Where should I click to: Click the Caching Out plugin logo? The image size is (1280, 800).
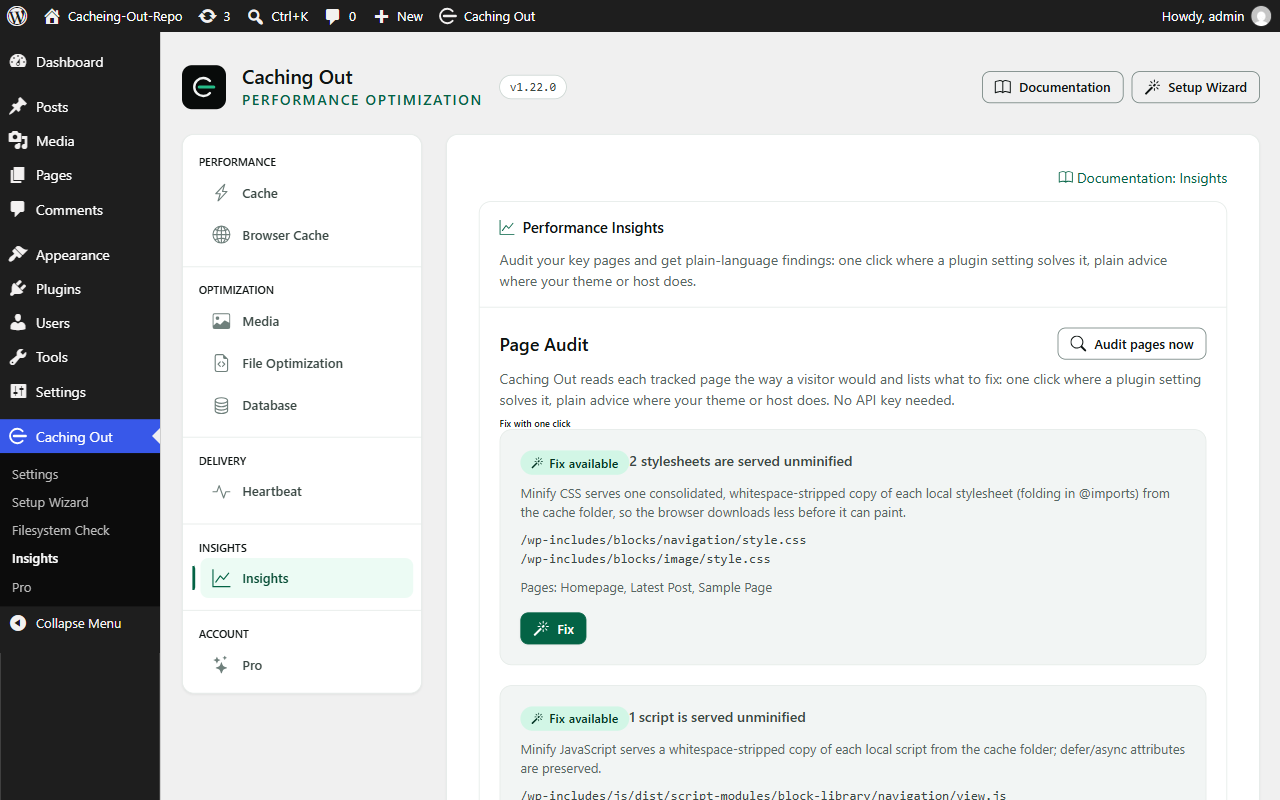[204, 87]
